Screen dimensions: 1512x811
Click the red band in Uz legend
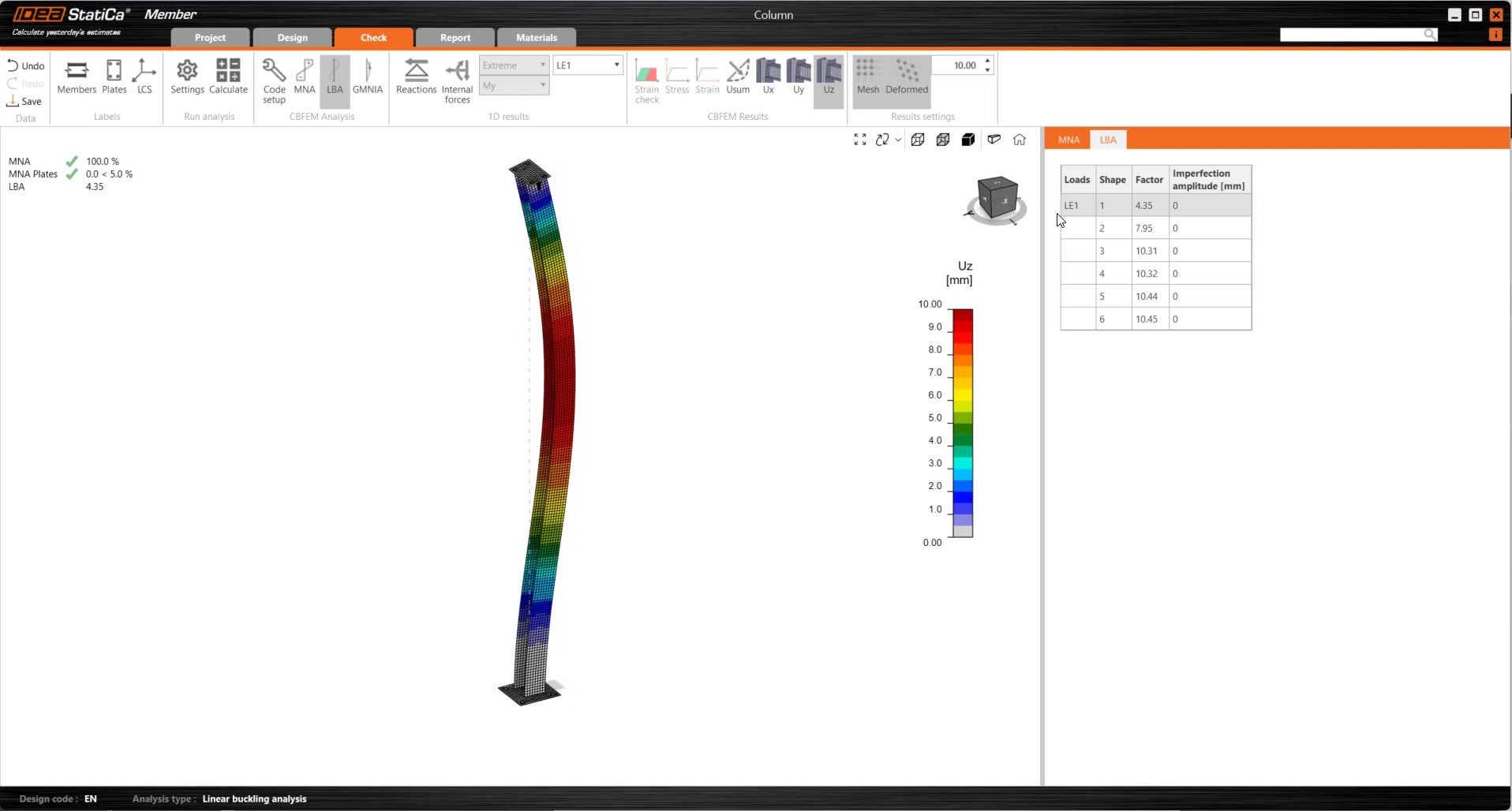[962, 333]
